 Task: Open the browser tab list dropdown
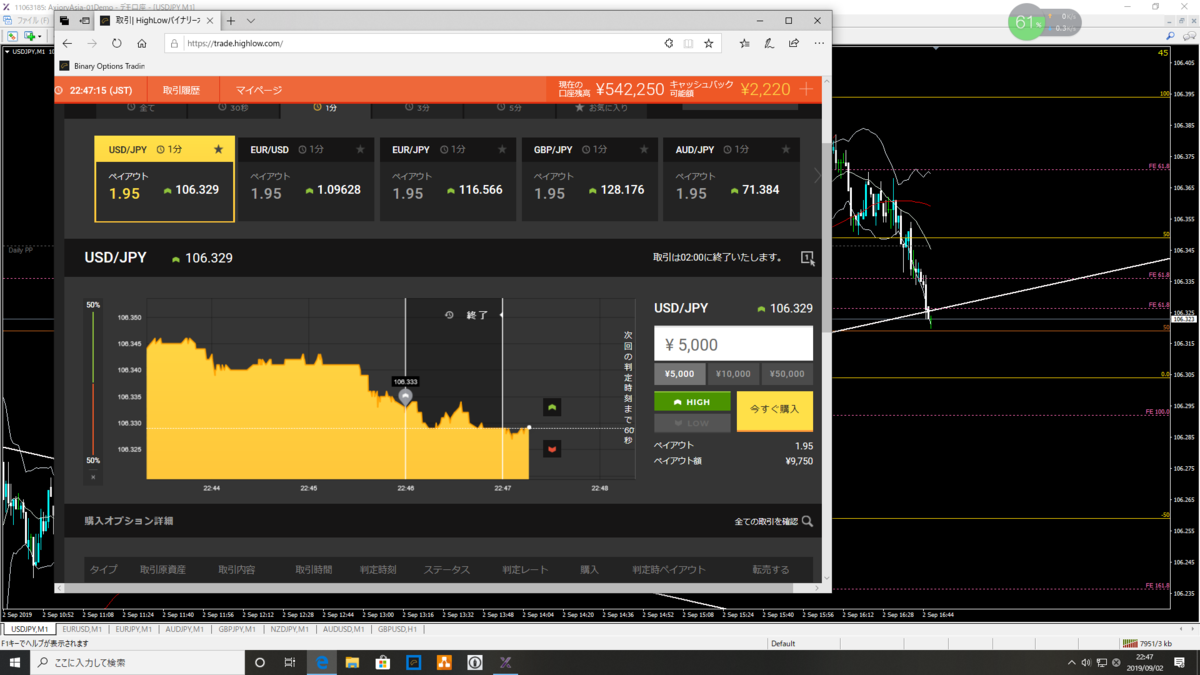click(251, 20)
